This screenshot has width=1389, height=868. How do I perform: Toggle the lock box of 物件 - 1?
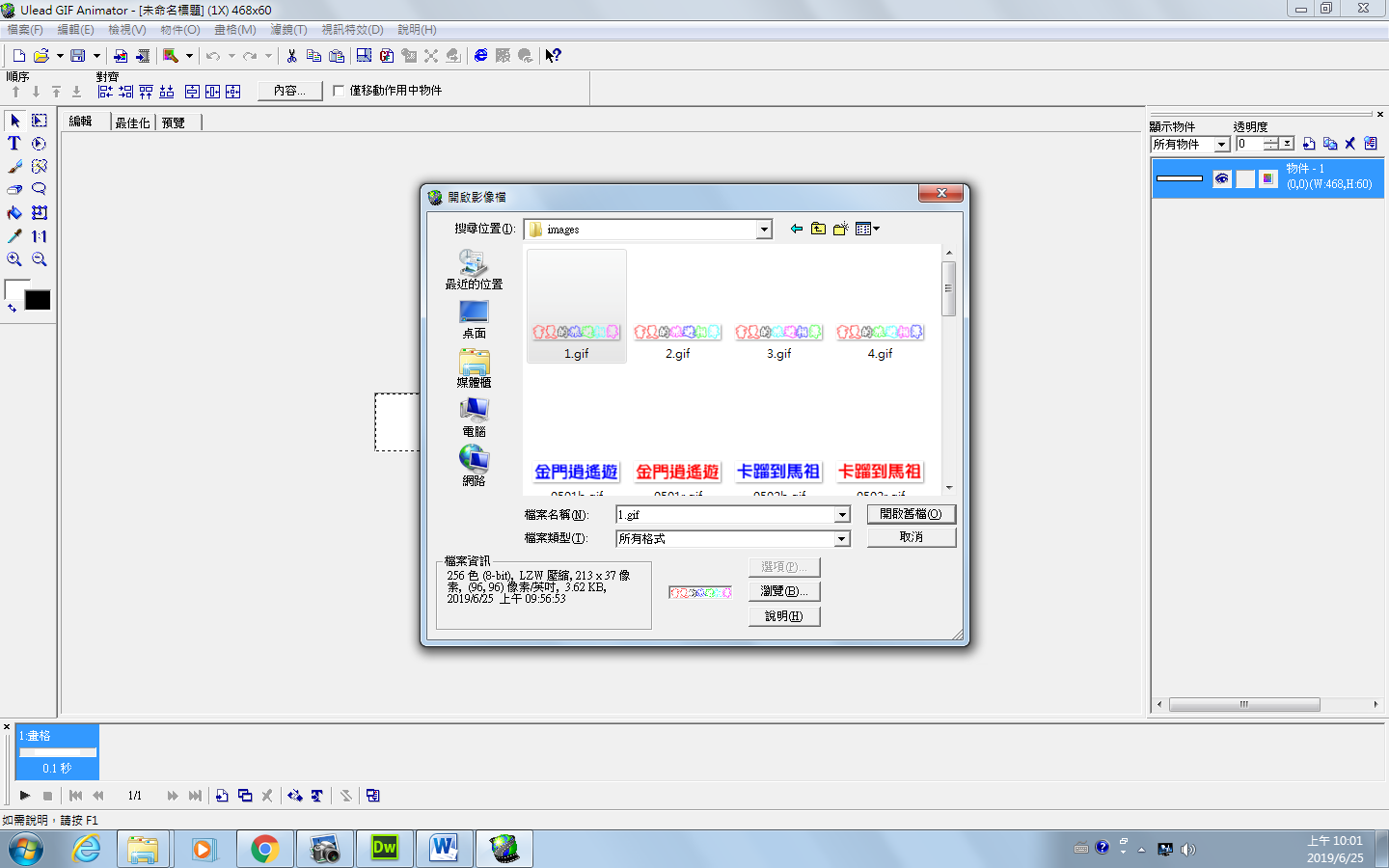click(1245, 178)
